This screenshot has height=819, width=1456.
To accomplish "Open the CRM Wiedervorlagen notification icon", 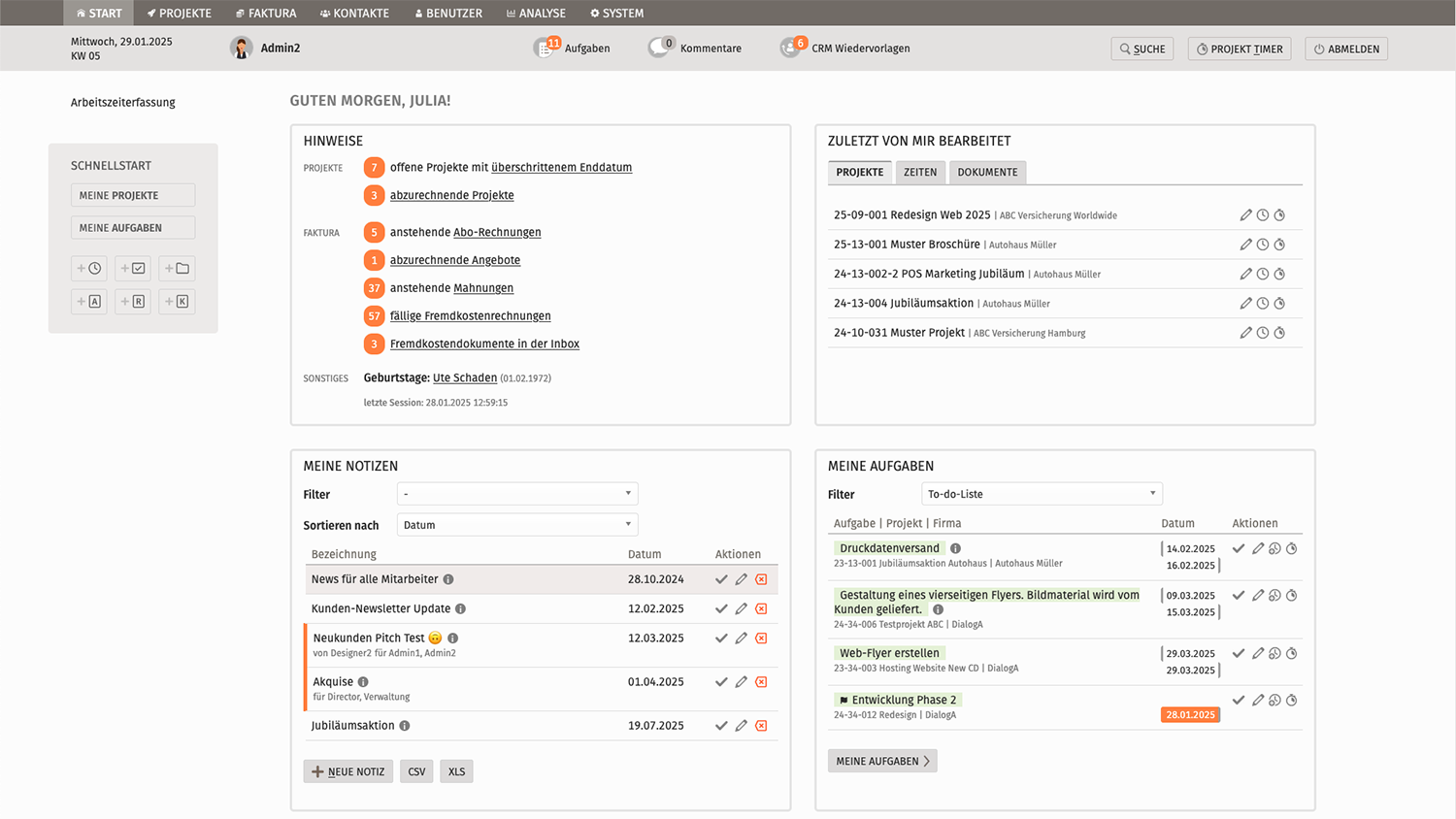I will click(792, 48).
